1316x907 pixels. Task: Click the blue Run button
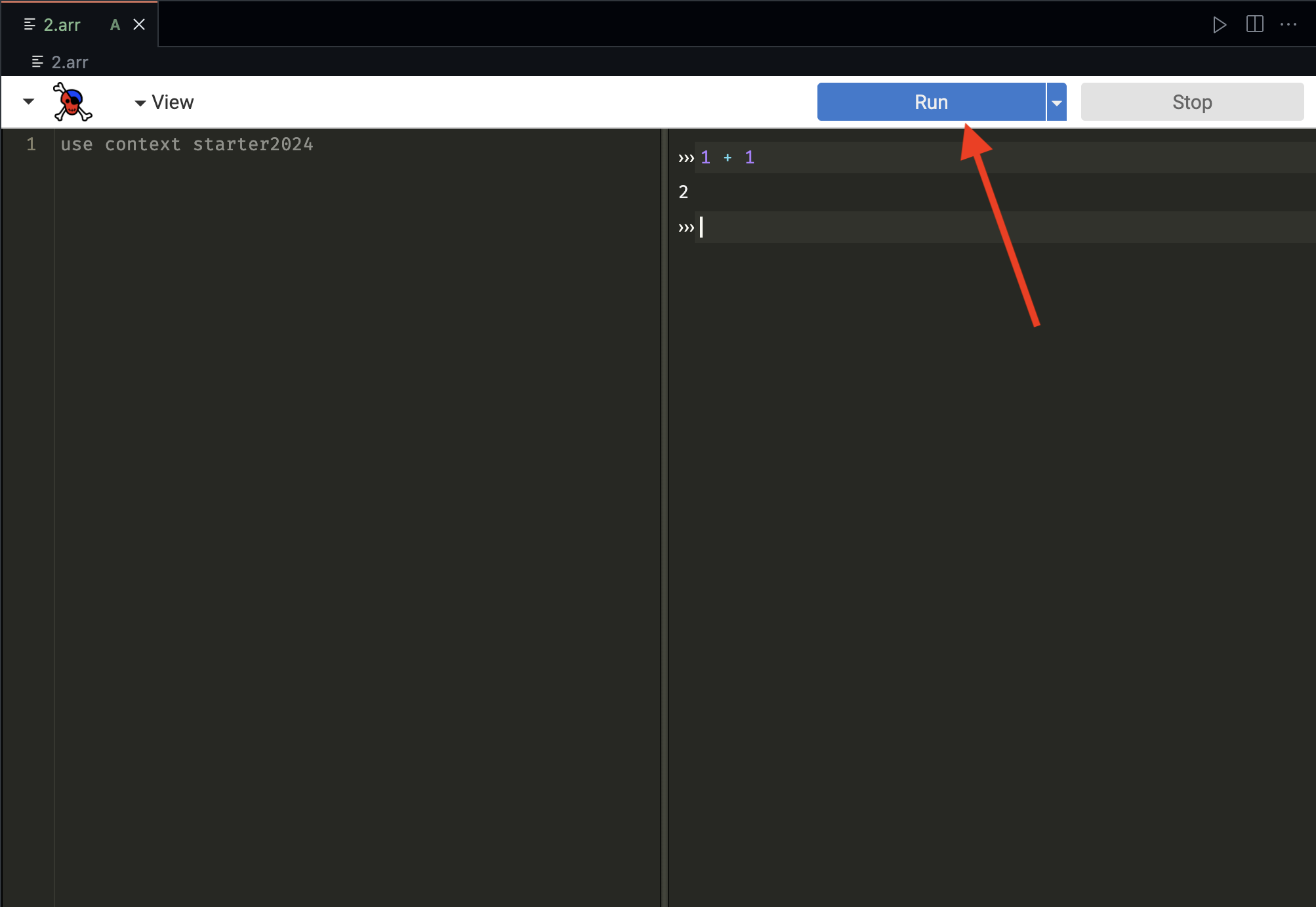(931, 102)
